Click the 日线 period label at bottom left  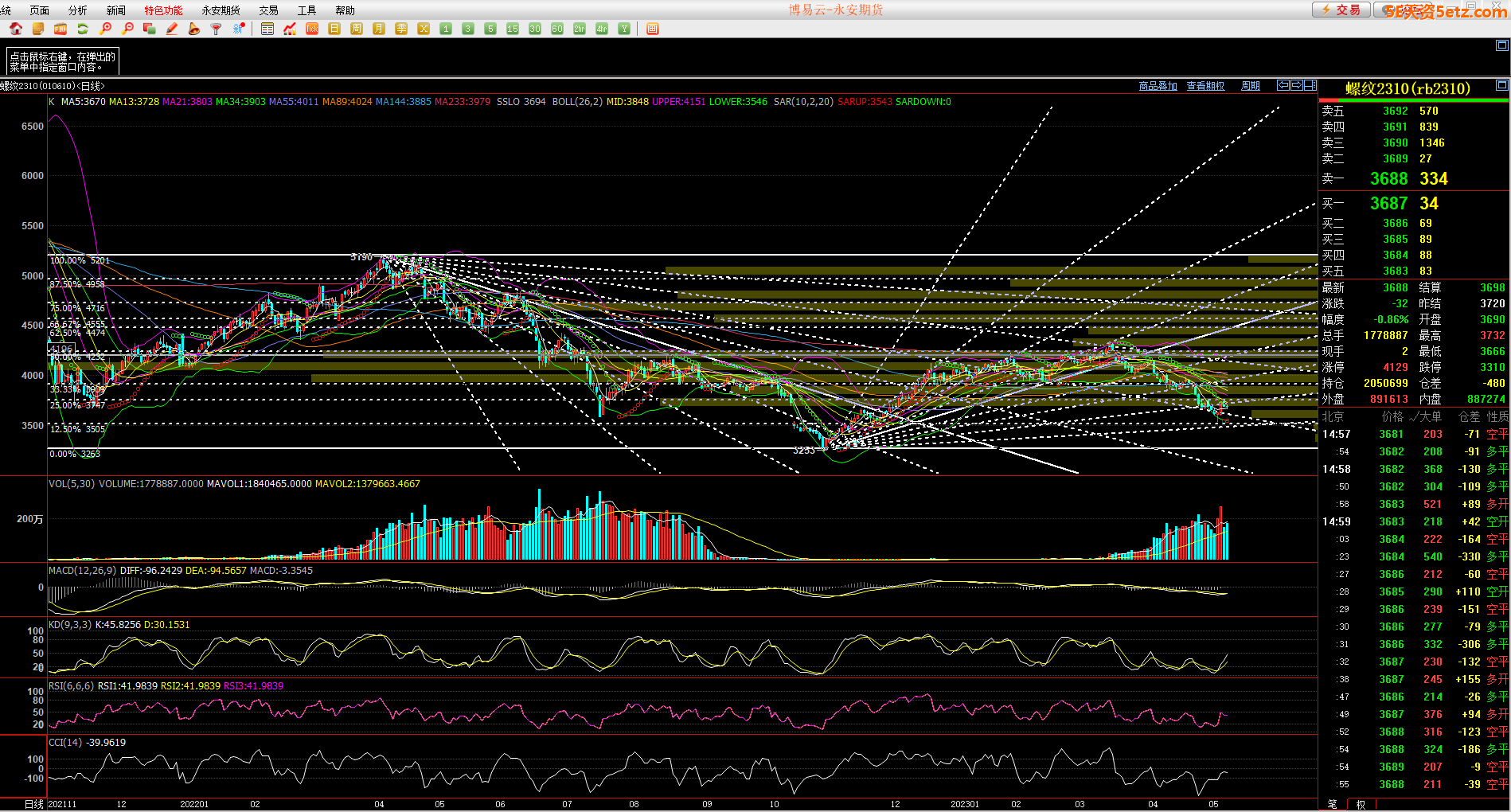tap(34, 804)
